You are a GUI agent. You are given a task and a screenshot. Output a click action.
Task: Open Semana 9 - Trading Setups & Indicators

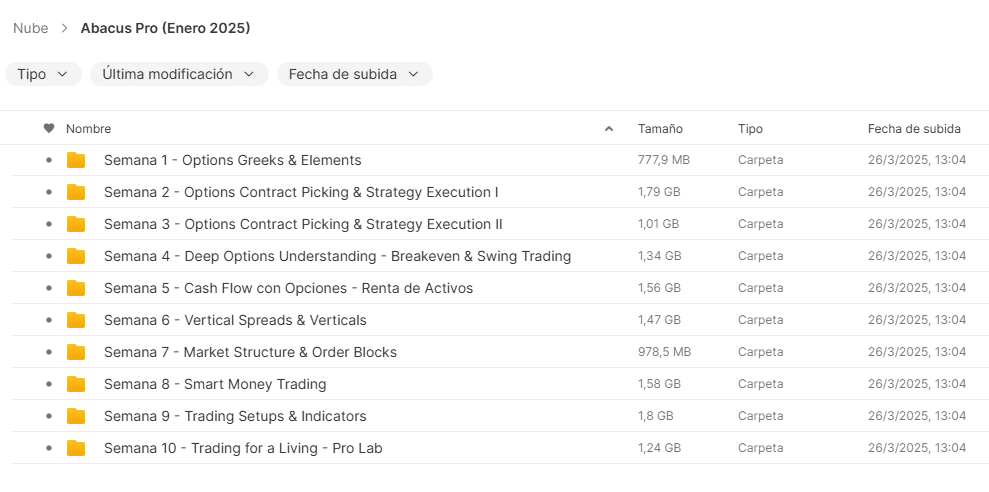click(x=235, y=416)
